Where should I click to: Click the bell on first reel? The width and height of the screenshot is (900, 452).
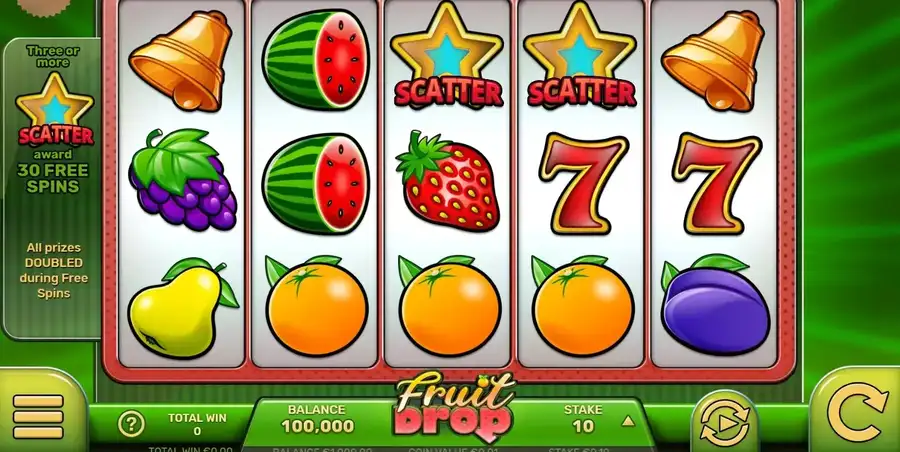[x=180, y=60]
